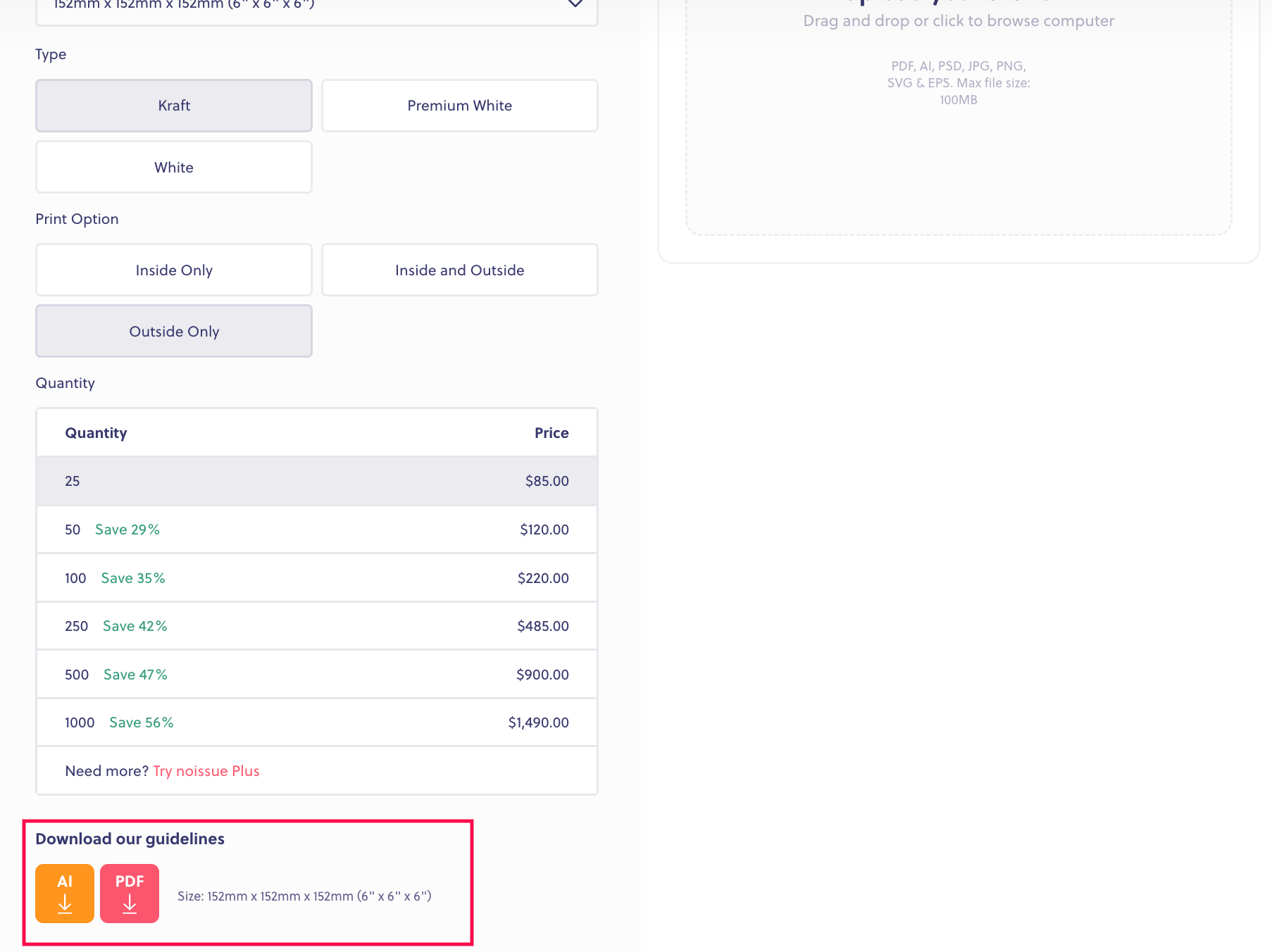Open the Try noissue Plus link
1272x952 pixels.
pyautogui.click(x=206, y=771)
